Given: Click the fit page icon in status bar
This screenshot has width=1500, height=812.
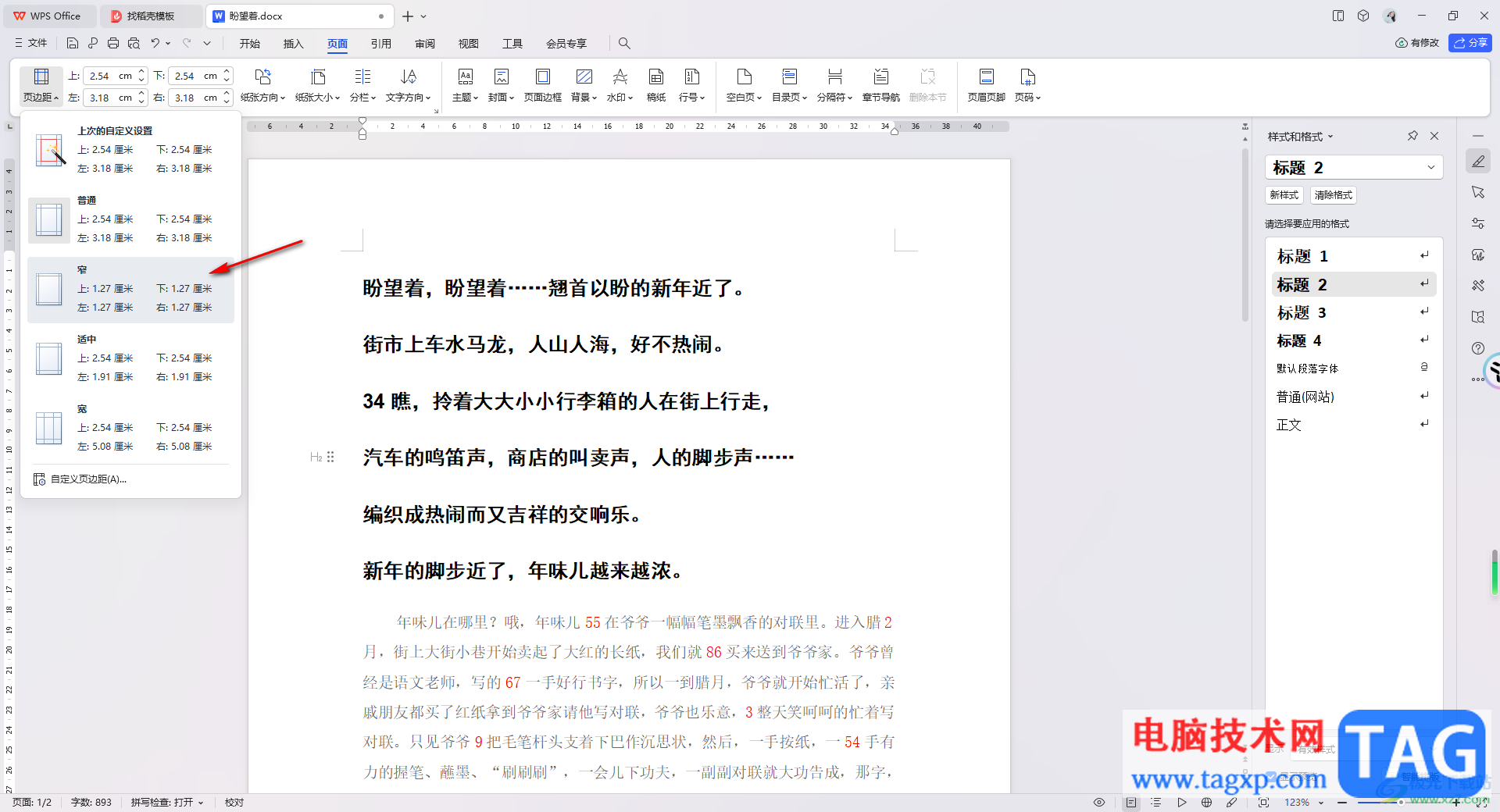Looking at the screenshot, I should (x=1264, y=803).
